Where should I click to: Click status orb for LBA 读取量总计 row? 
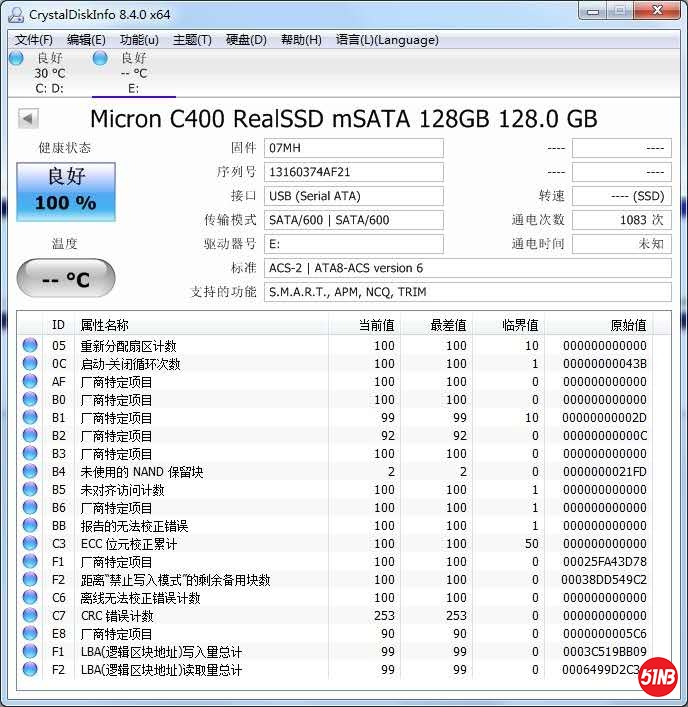[x=30, y=669]
